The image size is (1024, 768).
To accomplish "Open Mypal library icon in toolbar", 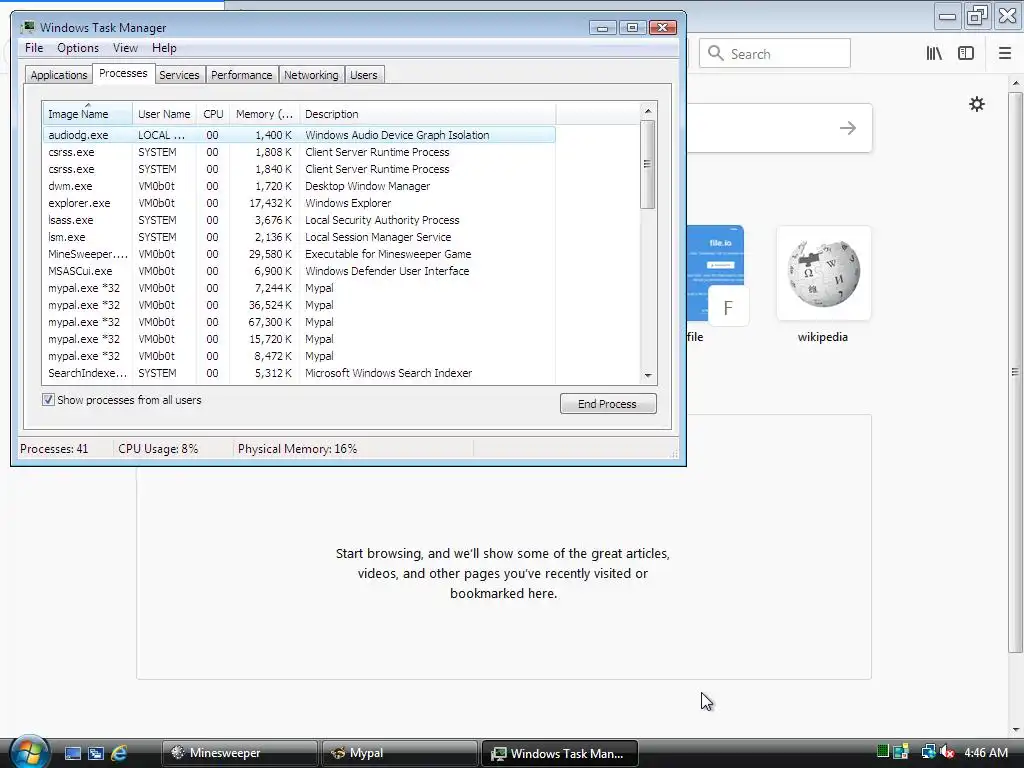I will point(934,54).
